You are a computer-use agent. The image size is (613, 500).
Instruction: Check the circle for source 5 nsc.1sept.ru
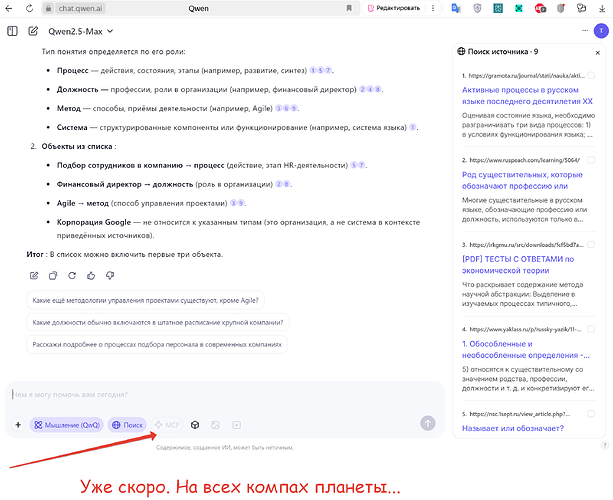[x=591, y=414]
